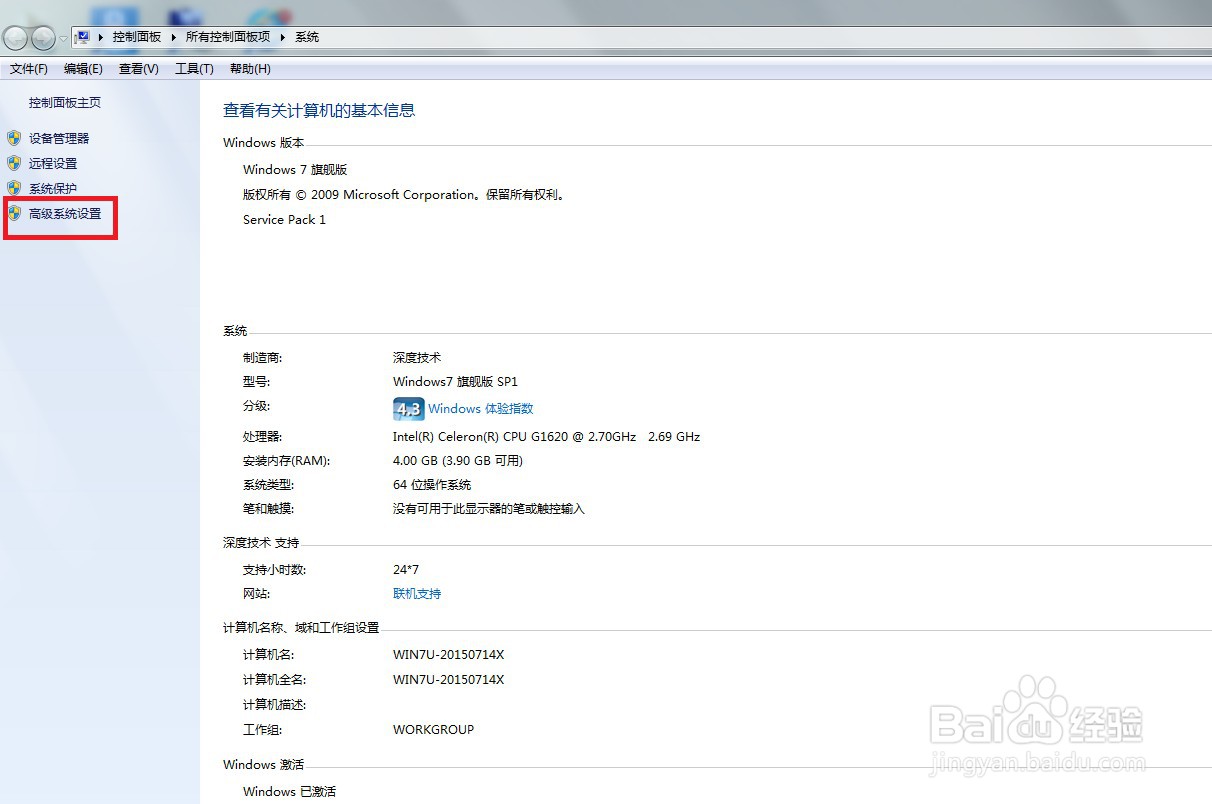The height and width of the screenshot is (804, 1212).
Task: Open Windows 体验指数 link
Action: point(481,409)
